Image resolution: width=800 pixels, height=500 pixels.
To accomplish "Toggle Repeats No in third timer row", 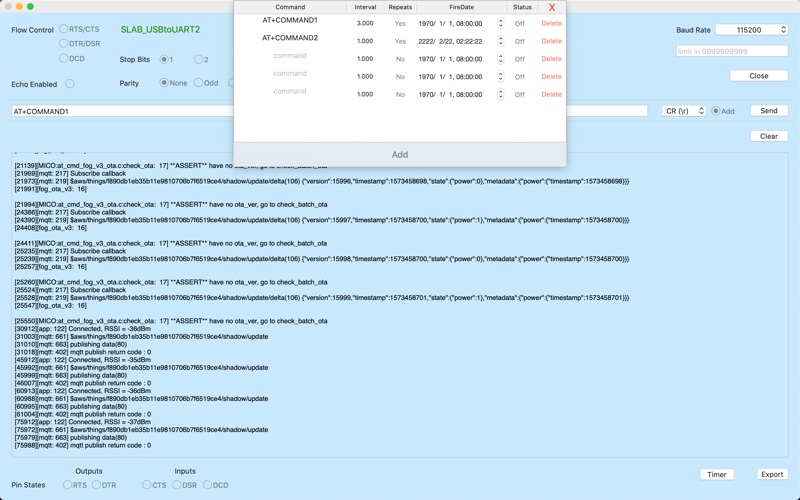I will coord(400,59).
